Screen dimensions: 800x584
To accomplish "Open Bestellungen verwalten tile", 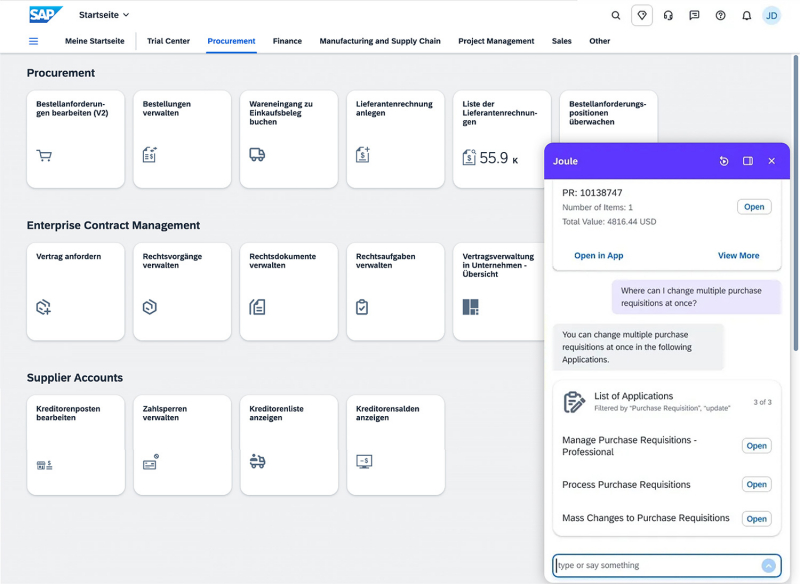I will 181,139.
